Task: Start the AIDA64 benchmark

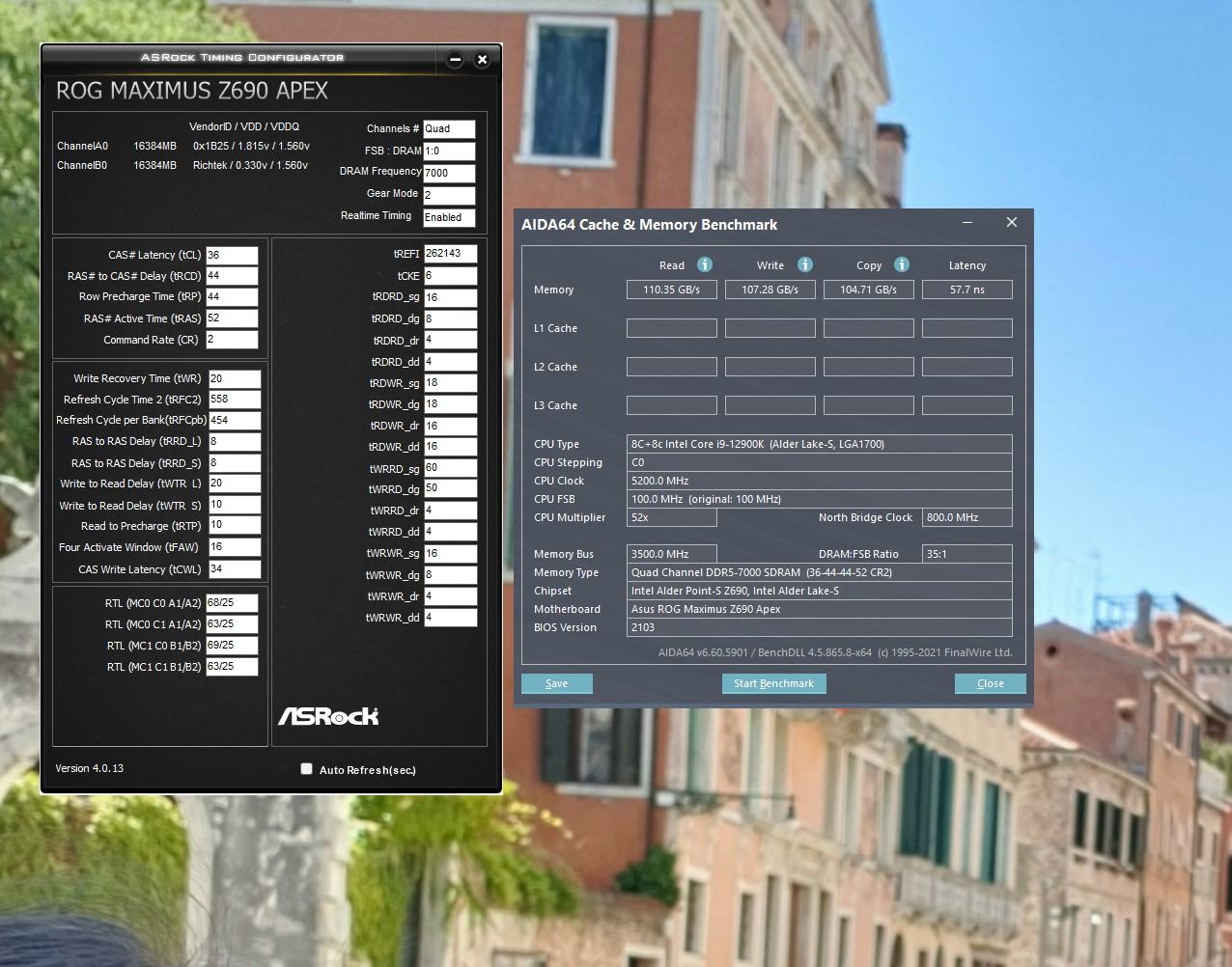Action: 773,683
